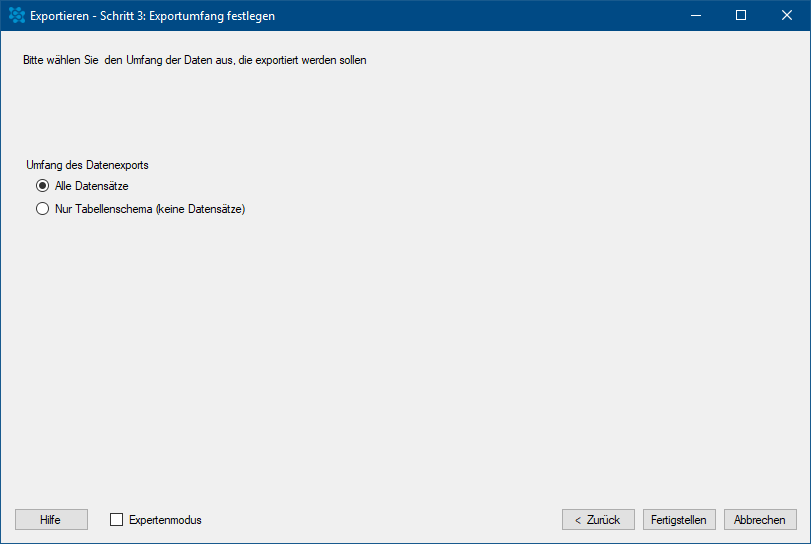Viewport: 811px width, 544px height.
Task: Cancel the wizard via Abbrechen
Action: pos(760,520)
